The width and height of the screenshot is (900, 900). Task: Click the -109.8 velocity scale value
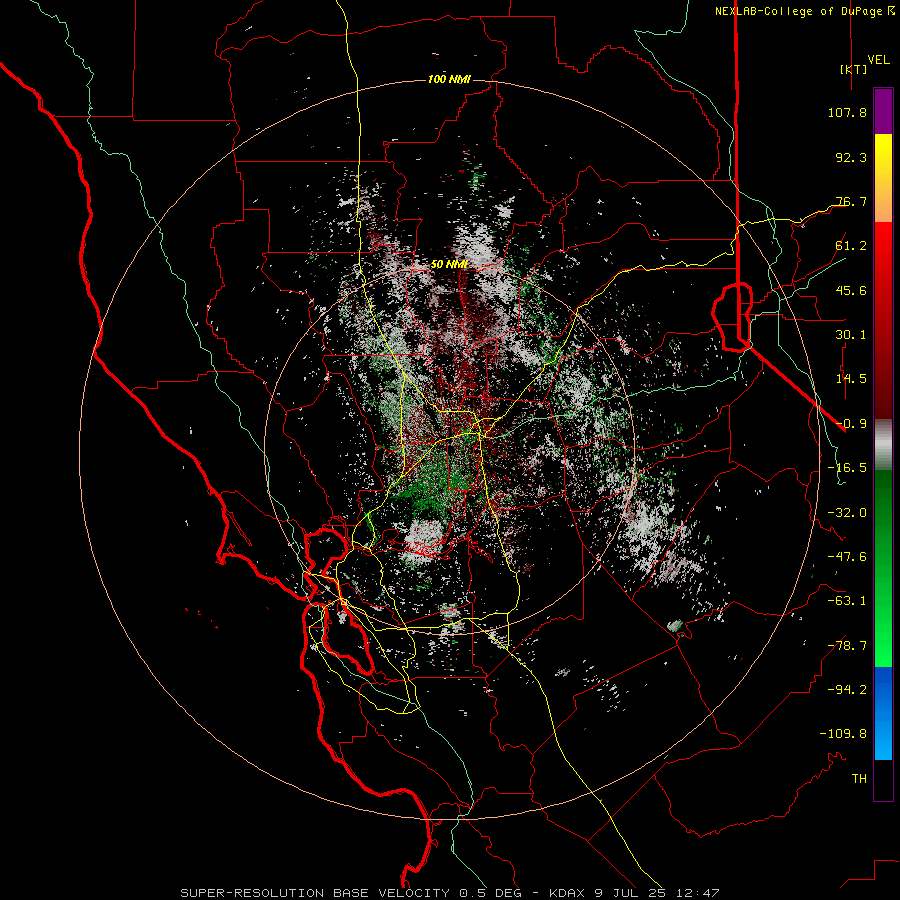coord(843,734)
